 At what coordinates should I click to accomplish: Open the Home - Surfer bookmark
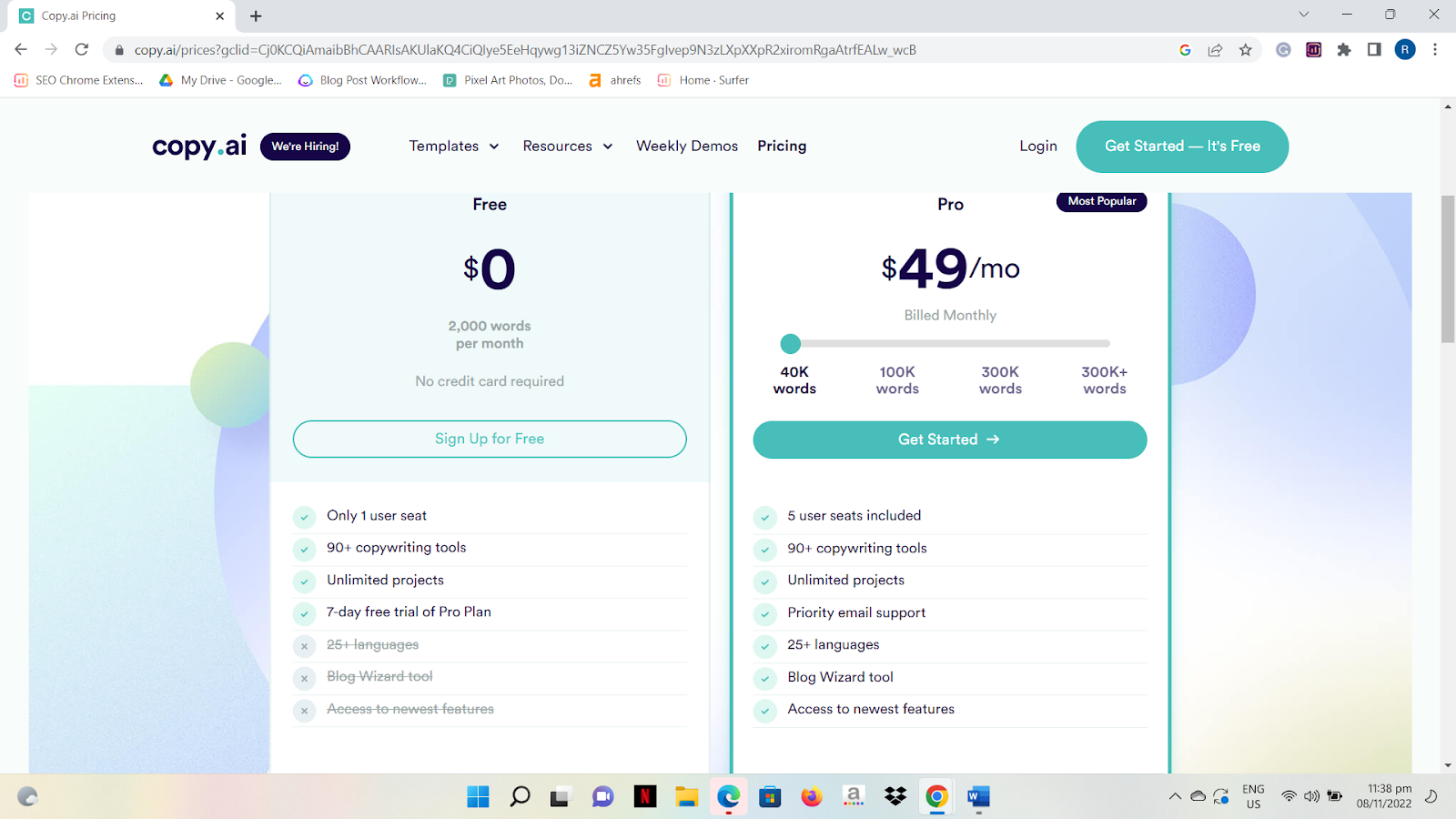(x=703, y=80)
